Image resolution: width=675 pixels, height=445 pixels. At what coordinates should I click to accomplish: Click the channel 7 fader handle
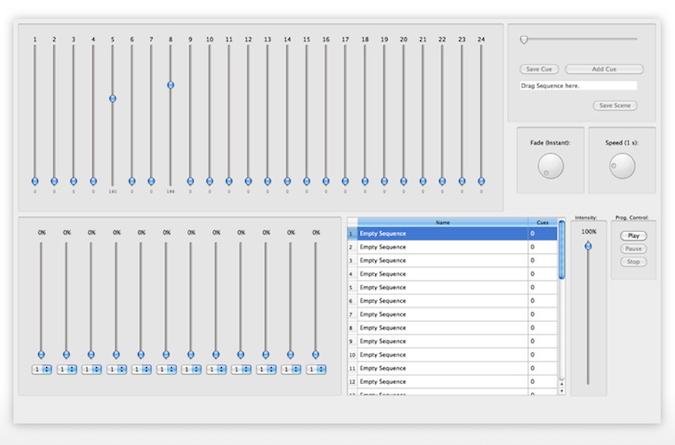point(151,181)
